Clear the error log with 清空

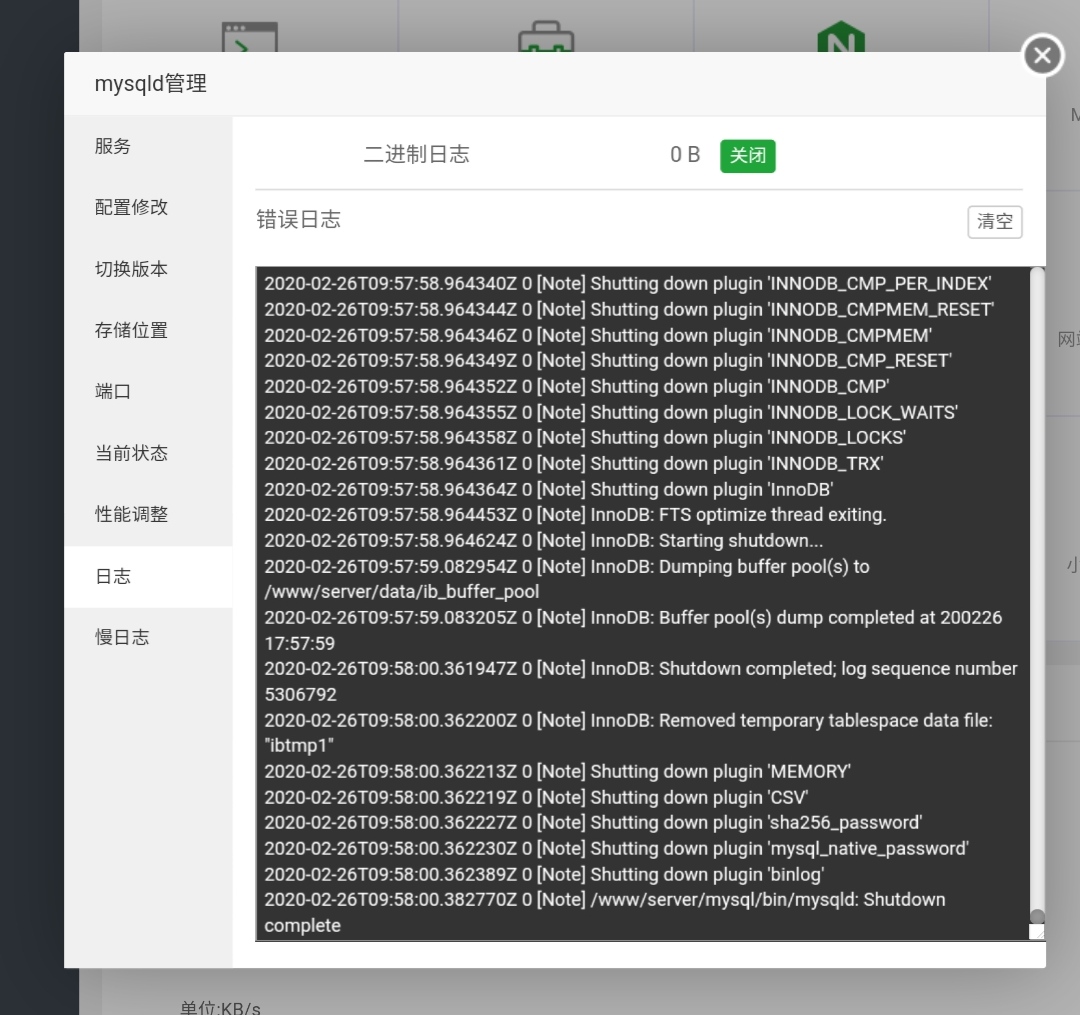pyautogui.click(x=994, y=222)
